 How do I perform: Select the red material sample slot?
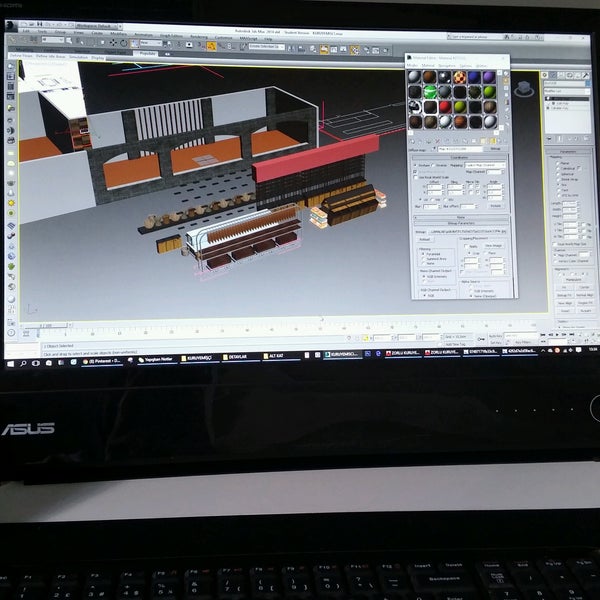click(445, 107)
